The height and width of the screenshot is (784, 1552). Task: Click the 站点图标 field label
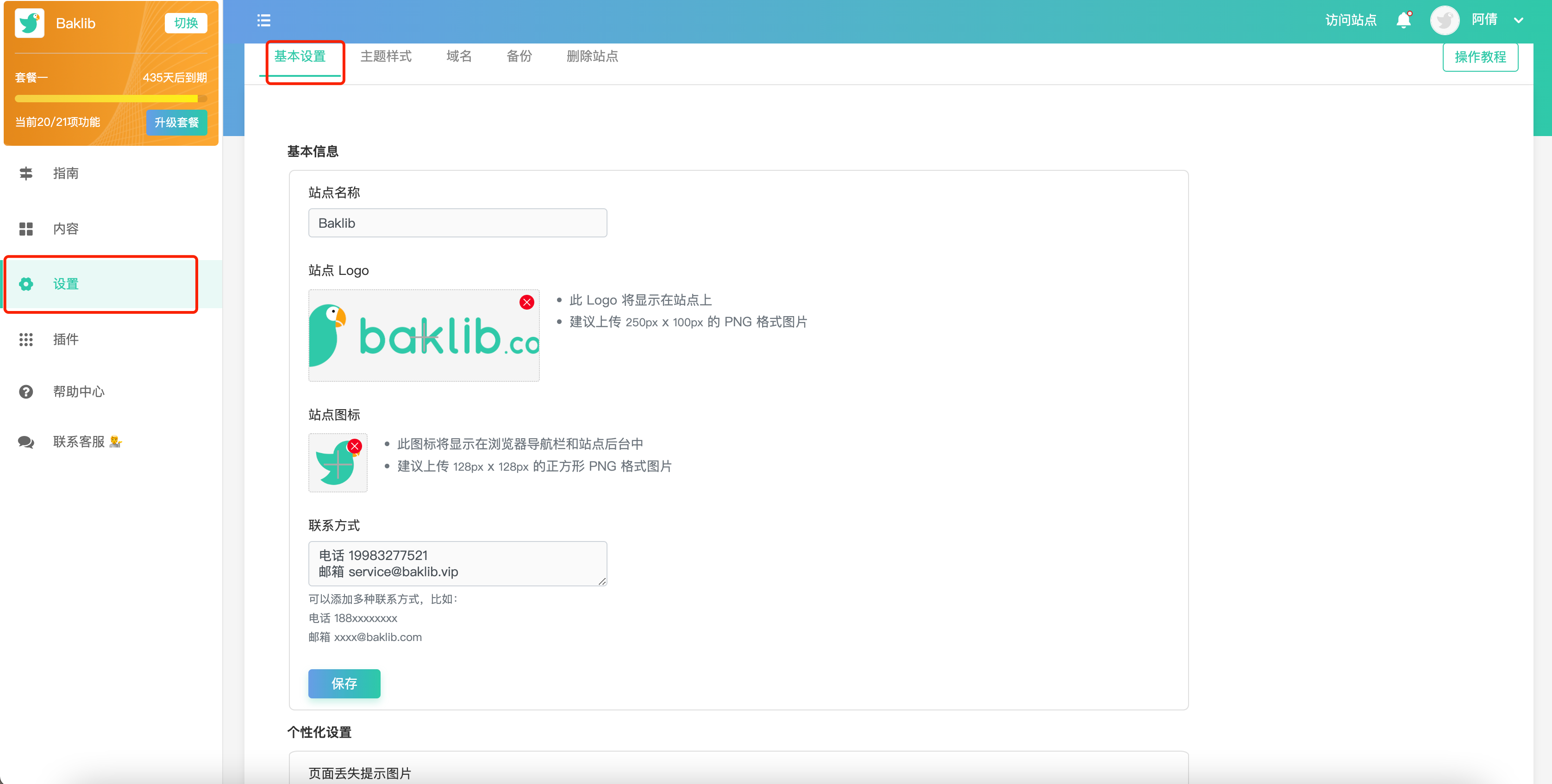(x=334, y=415)
